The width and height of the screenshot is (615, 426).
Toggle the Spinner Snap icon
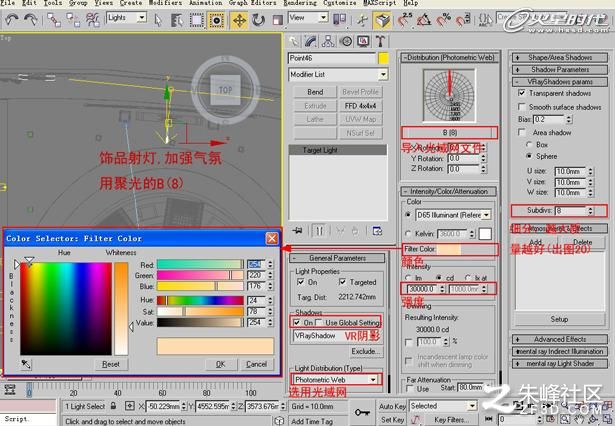(462, 20)
